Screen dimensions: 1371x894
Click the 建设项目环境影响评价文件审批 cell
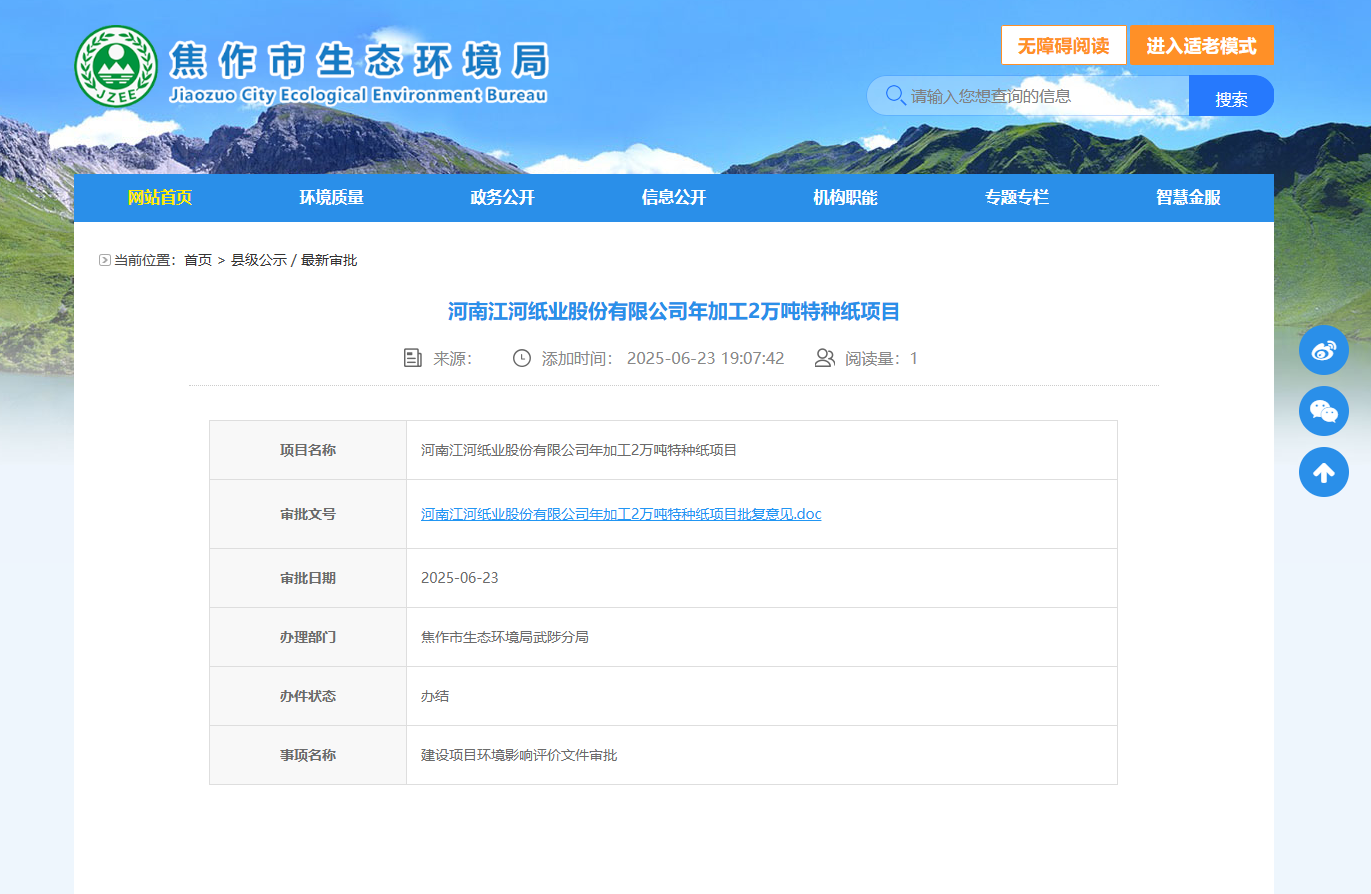(x=519, y=755)
